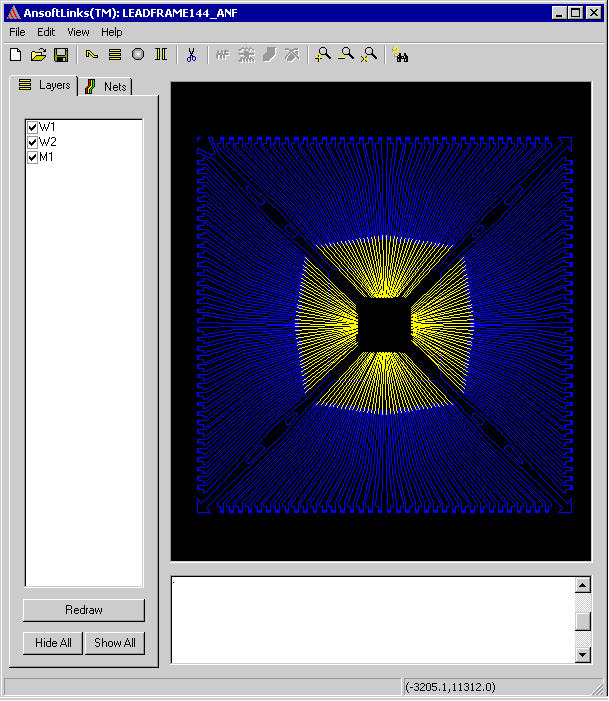The height and width of the screenshot is (701, 609).
Task: Open the File menu
Action: tap(17, 32)
